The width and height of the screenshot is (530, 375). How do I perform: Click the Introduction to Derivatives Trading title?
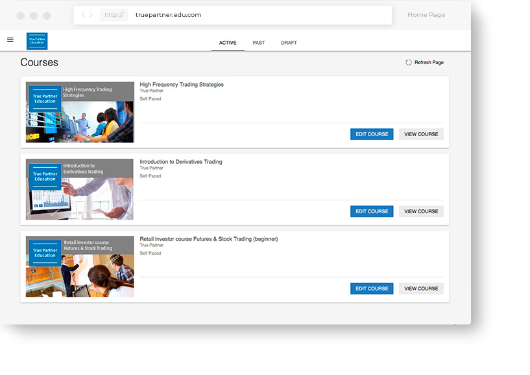pos(181,162)
